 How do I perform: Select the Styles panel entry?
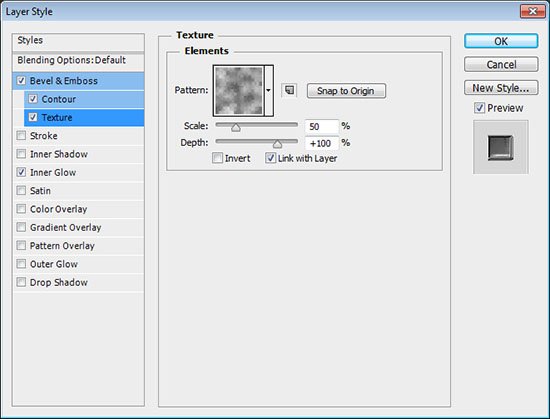[78, 42]
